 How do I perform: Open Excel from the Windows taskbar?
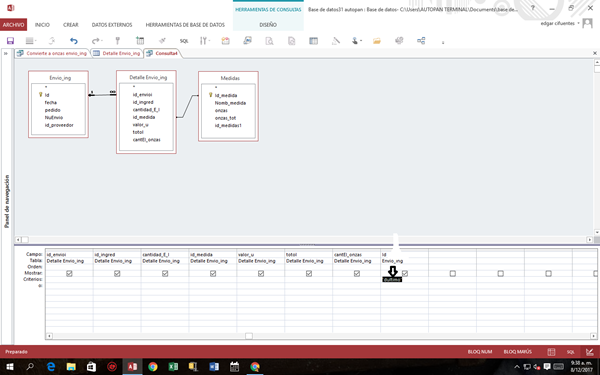click(173, 367)
